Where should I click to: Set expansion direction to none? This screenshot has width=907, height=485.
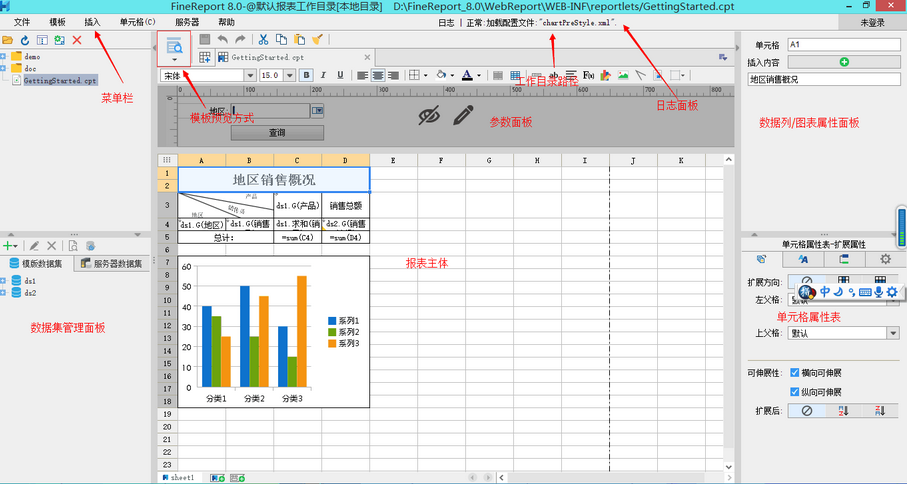click(x=807, y=282)
